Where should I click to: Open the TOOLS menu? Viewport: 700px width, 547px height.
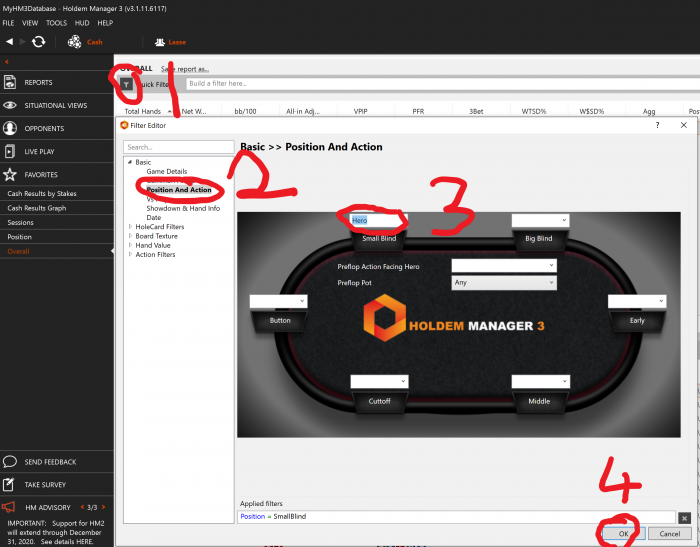click(x=56, y=23)
